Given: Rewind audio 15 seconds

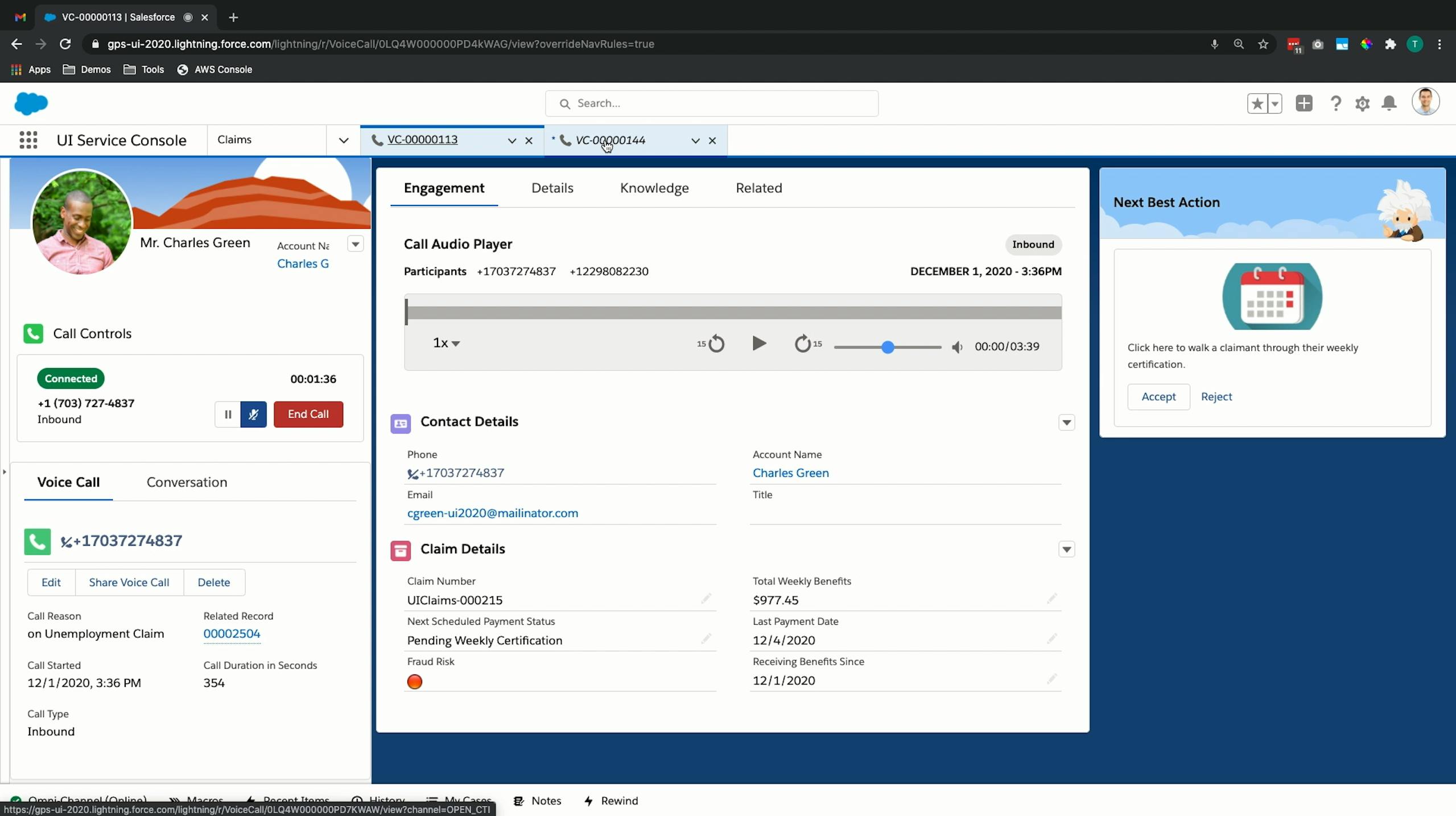Looking at the screenshot, I should point(716,344).
